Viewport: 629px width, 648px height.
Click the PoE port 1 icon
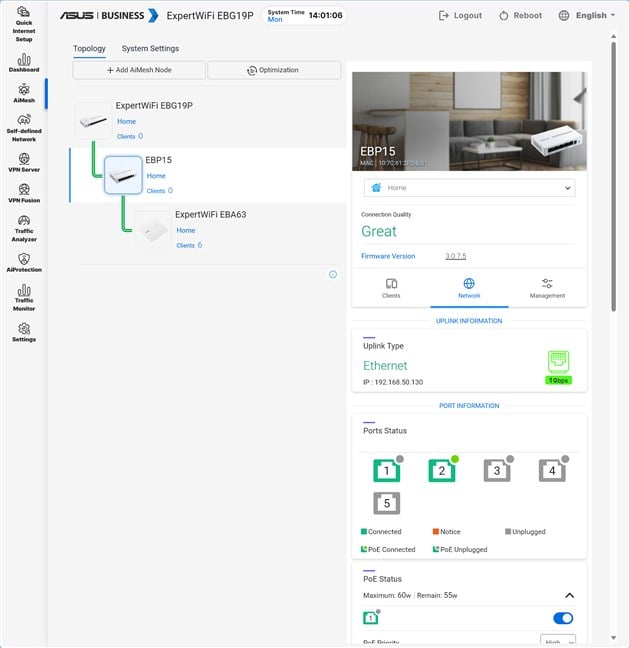pyautogui.click(x=371, y=617)
